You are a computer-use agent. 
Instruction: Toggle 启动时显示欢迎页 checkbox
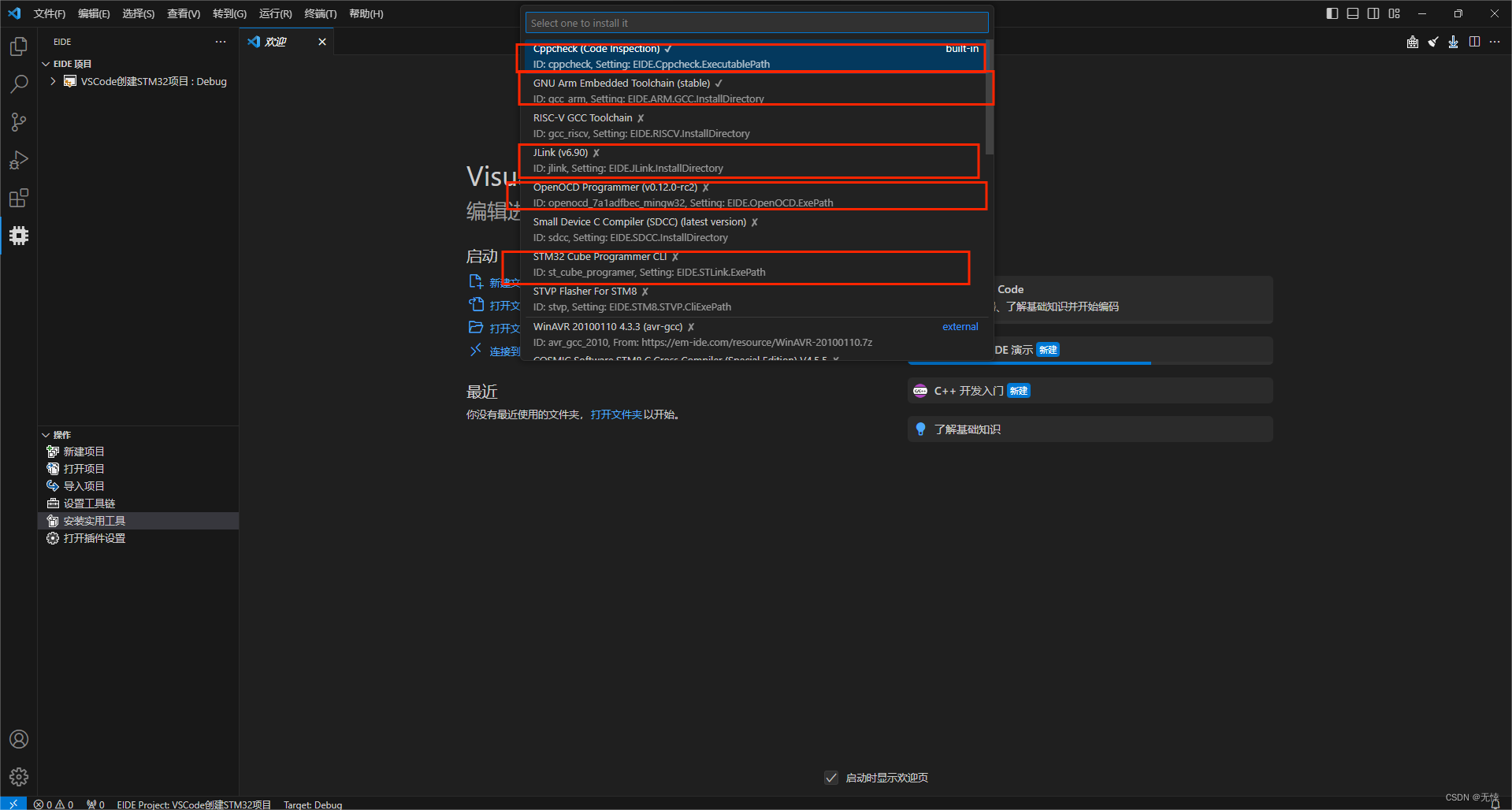click(831, 778)
